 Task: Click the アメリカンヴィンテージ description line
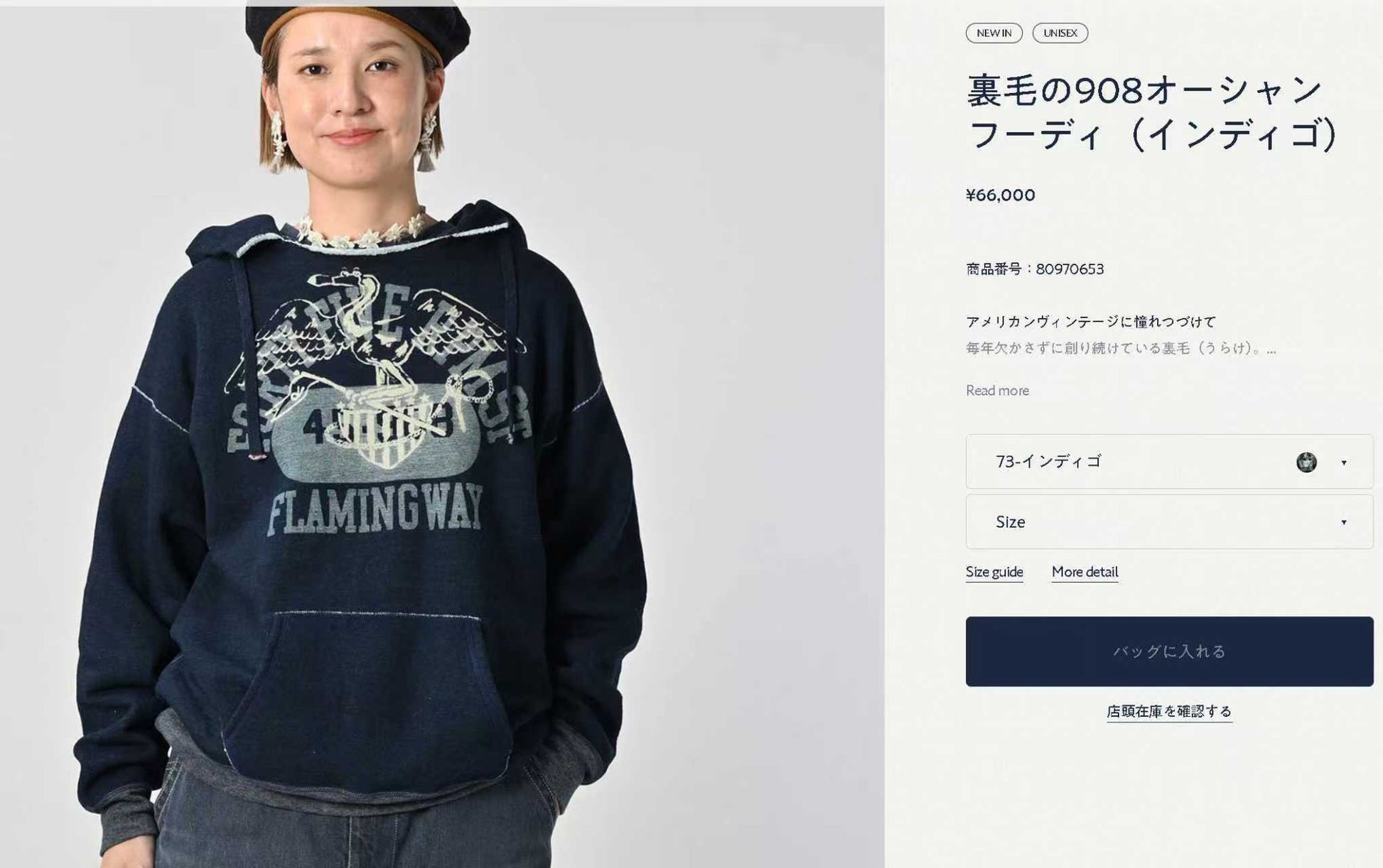(1091, 322)
